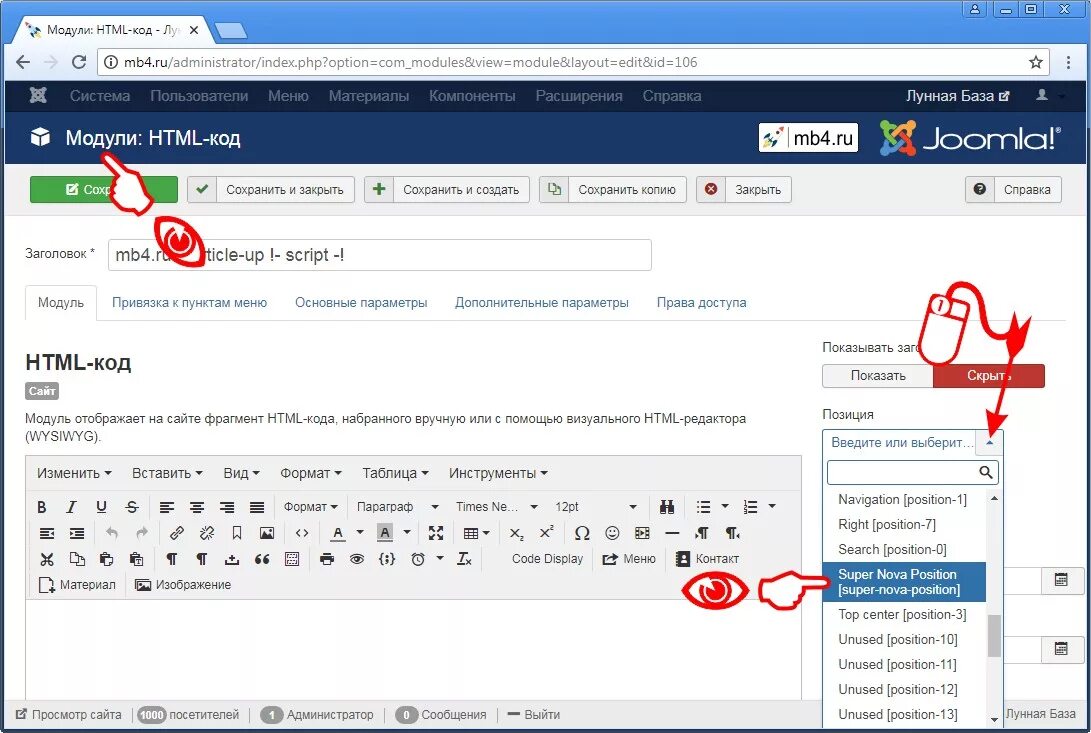
Task: Print the editor content
Action: point(326,559)
